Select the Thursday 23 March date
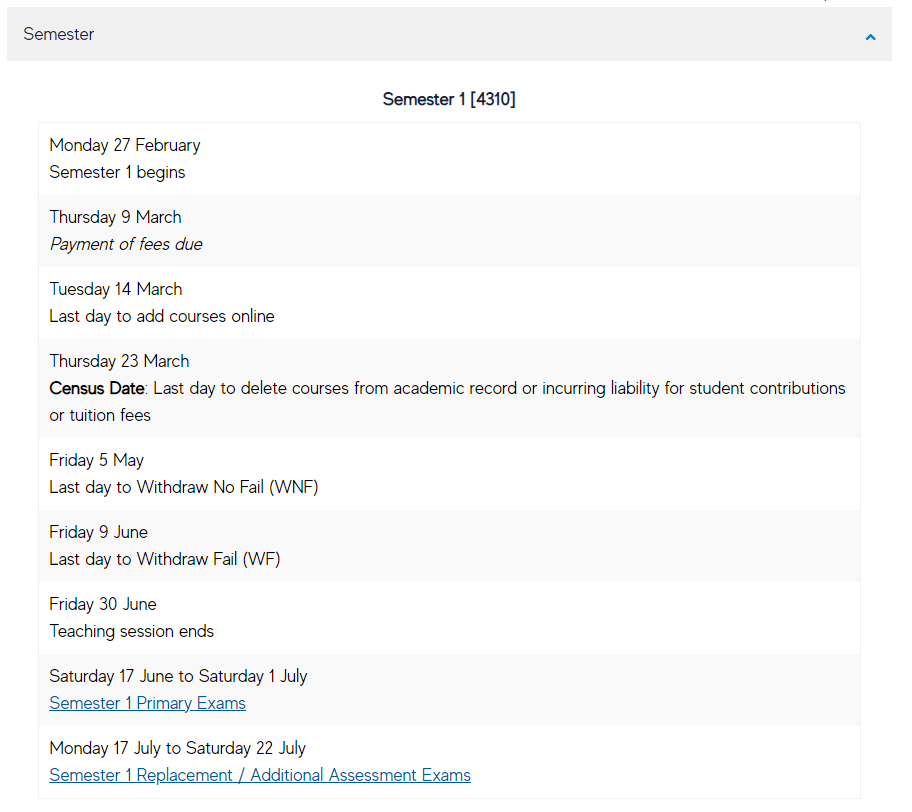Image resolution: width=912 pixels, height=812 pixels. (119, 361)
